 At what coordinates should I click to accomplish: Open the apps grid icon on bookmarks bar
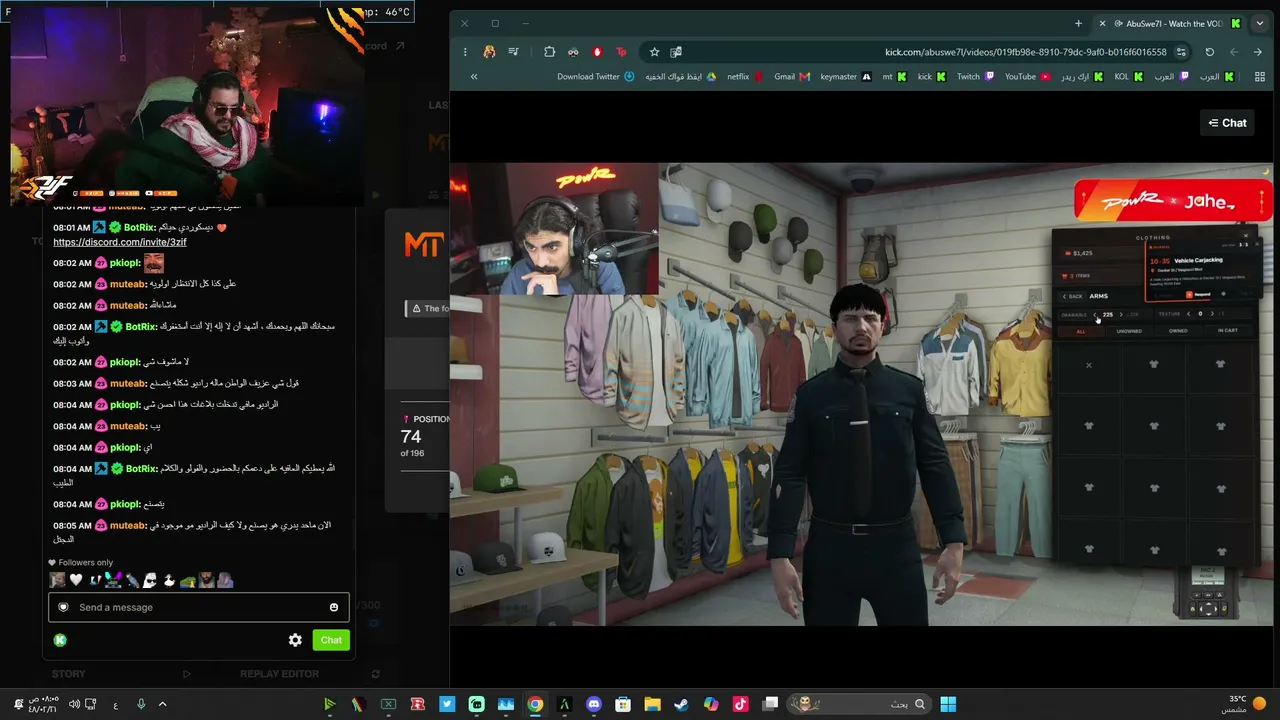coord(1258,77)
